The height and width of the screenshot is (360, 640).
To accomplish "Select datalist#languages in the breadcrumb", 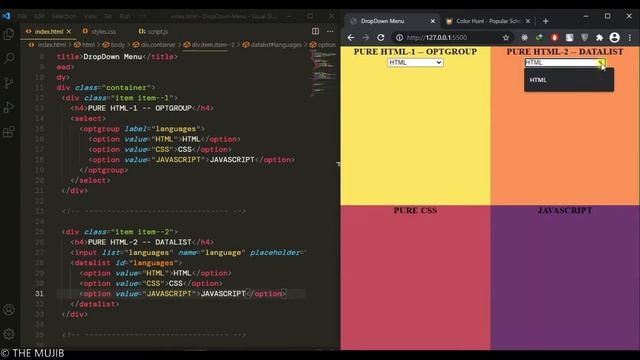I will tap(276, 45).
